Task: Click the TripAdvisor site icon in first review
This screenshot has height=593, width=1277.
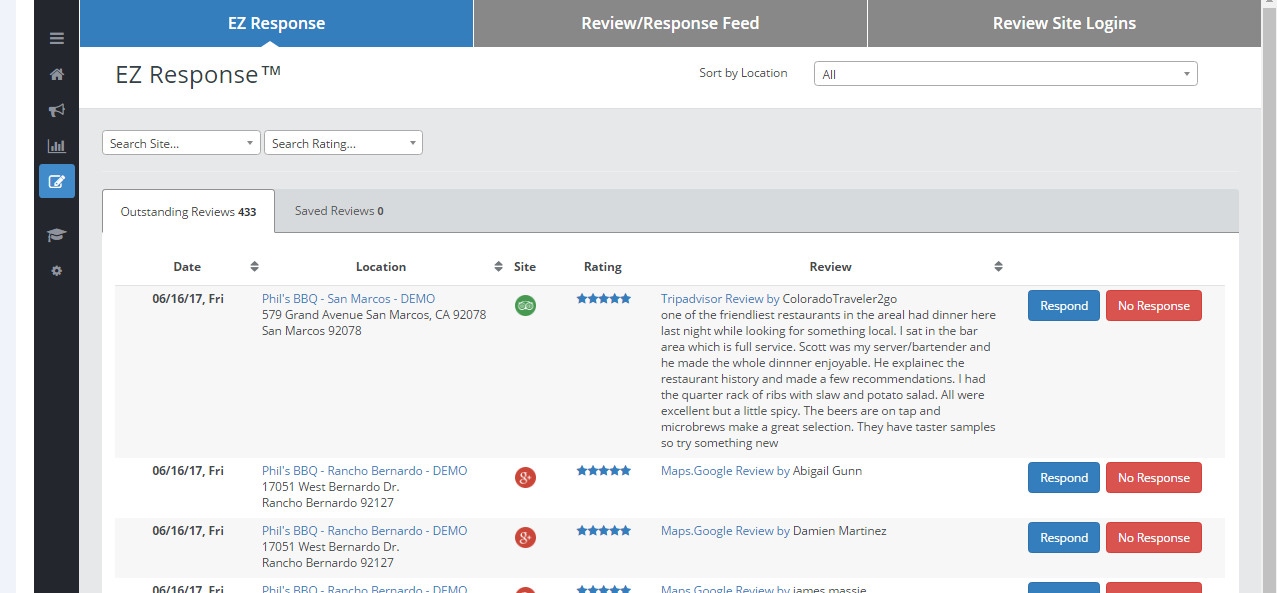Action: pos(525,306)
